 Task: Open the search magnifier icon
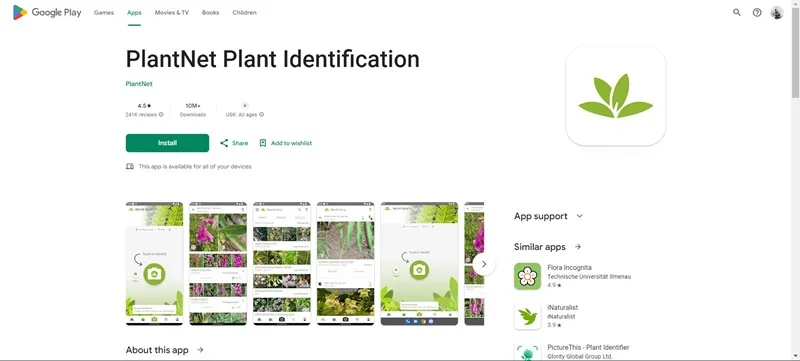737,12
